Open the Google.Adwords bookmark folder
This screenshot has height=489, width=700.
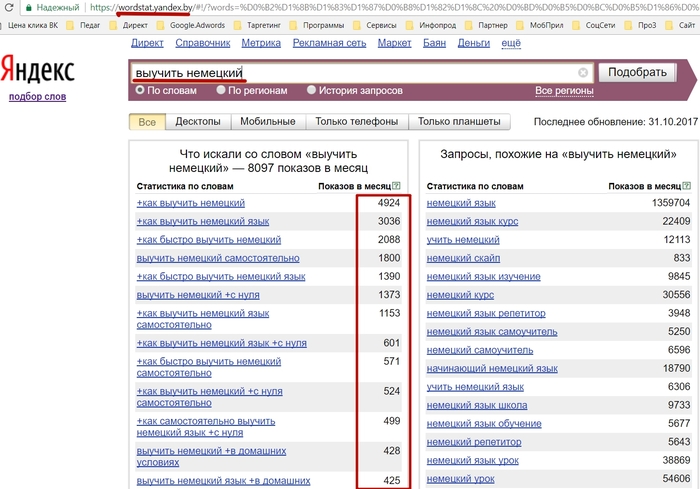click(191, 25)
